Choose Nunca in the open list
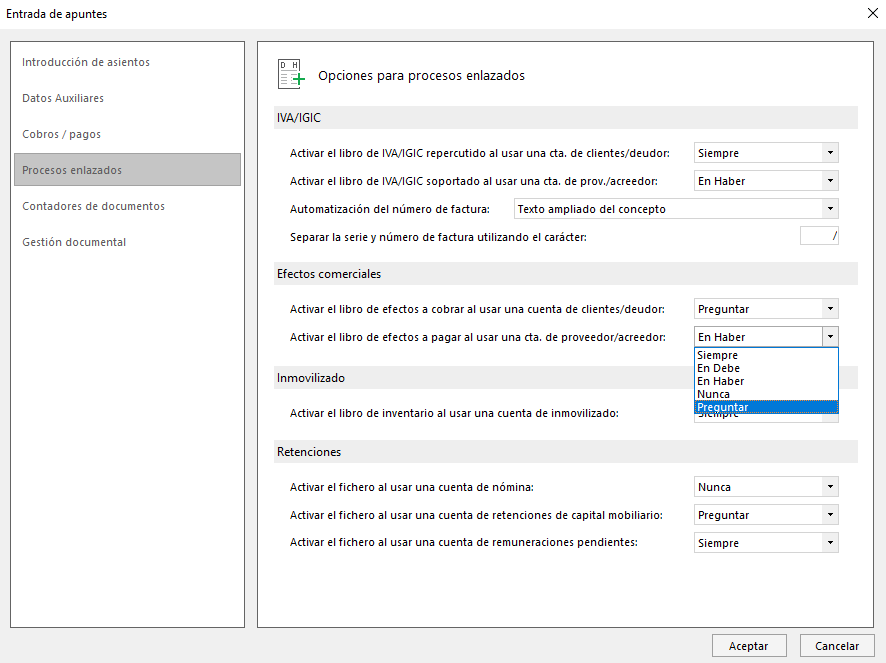 [x=766, y=394]
